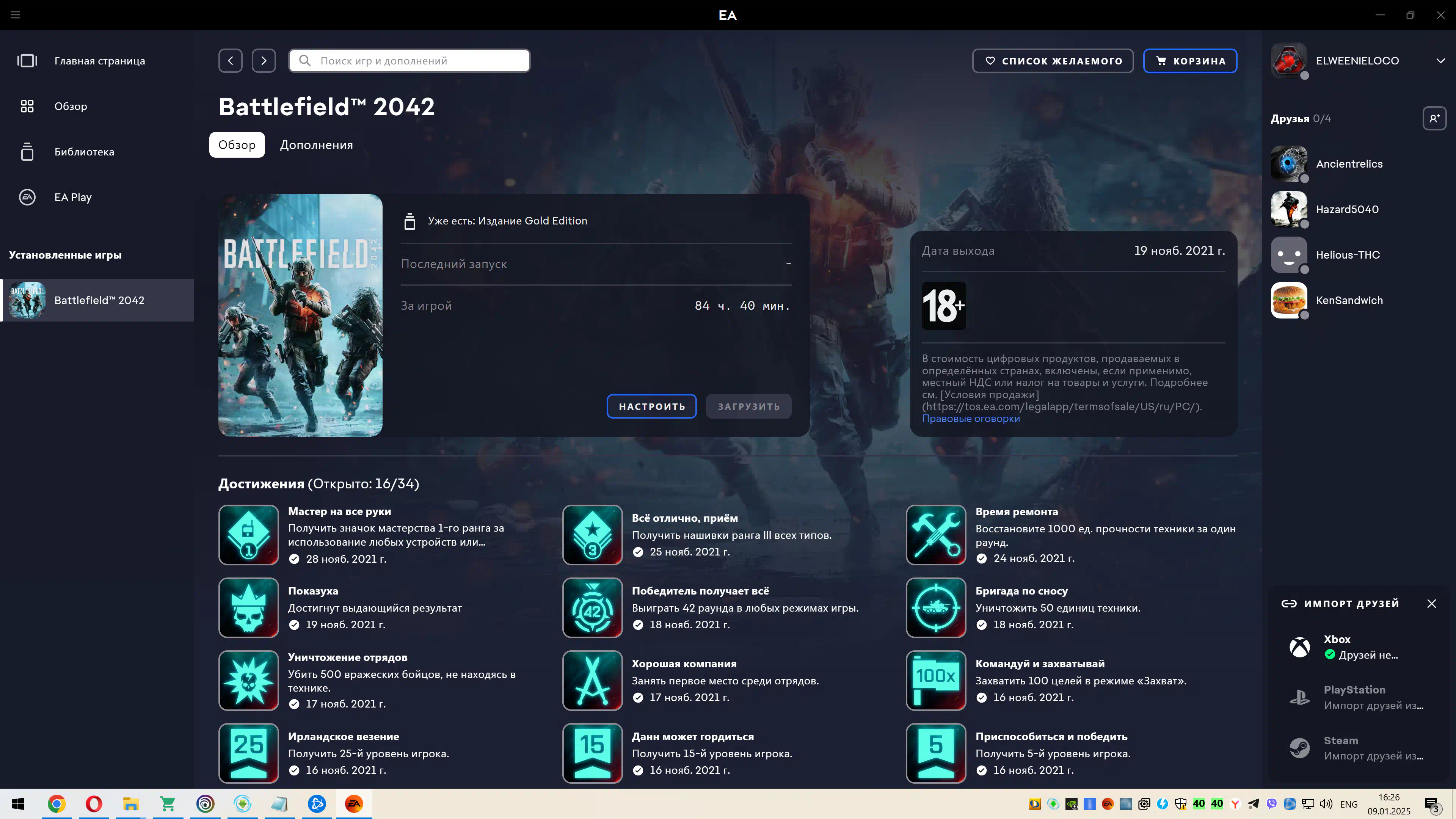Open Библиотека in left sidebar

[x=97, y=152]
